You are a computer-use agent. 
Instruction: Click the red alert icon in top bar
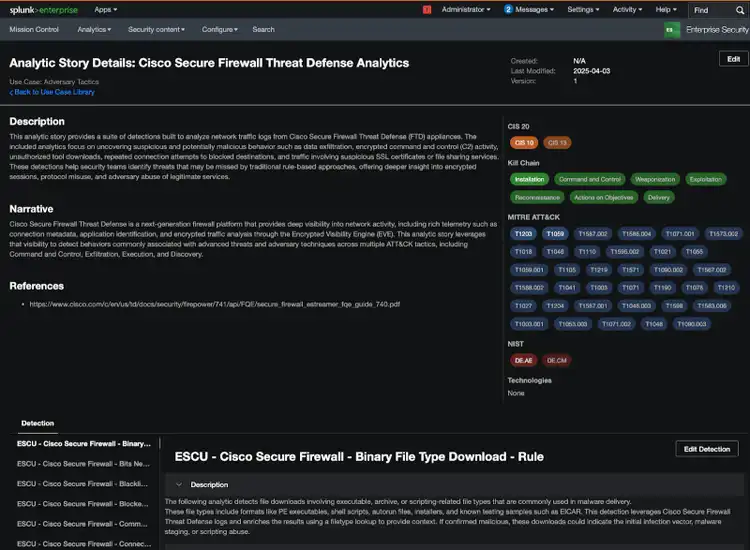[426, 9]
